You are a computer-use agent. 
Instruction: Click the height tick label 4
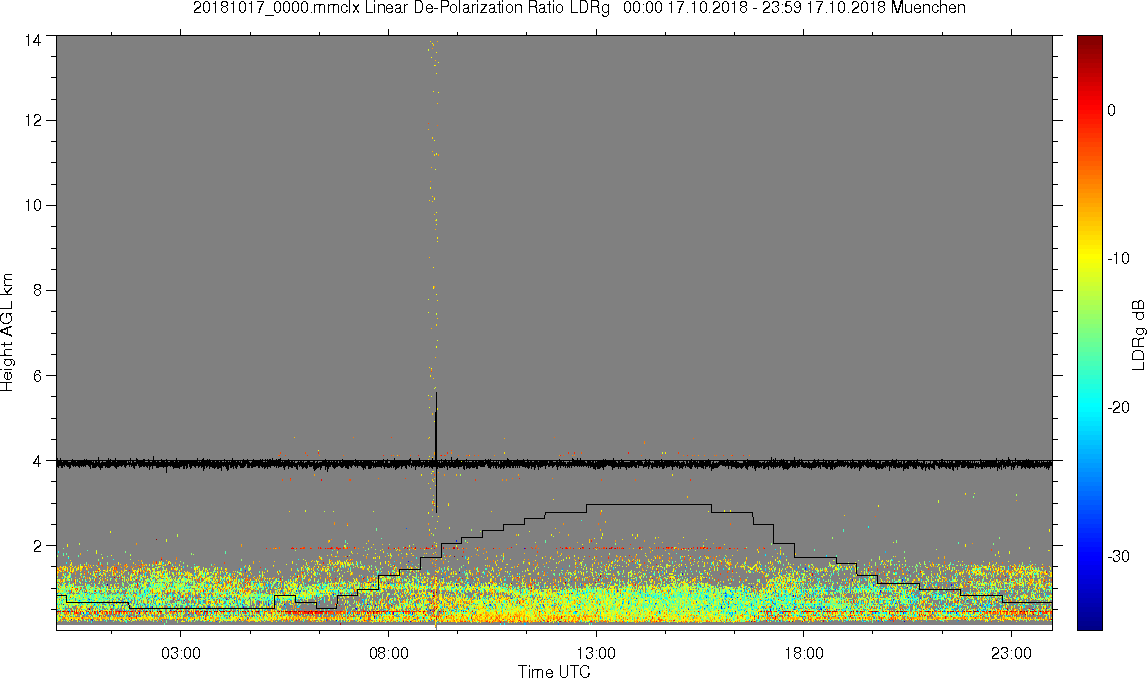pyautogui.click(x=37, y=461)
